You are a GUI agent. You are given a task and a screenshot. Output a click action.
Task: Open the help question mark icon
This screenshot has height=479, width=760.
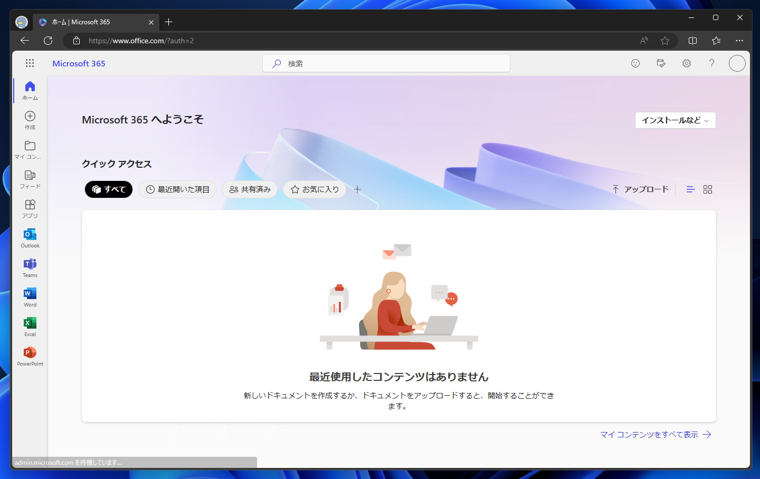pyautogui.click(x=711, y=63)
